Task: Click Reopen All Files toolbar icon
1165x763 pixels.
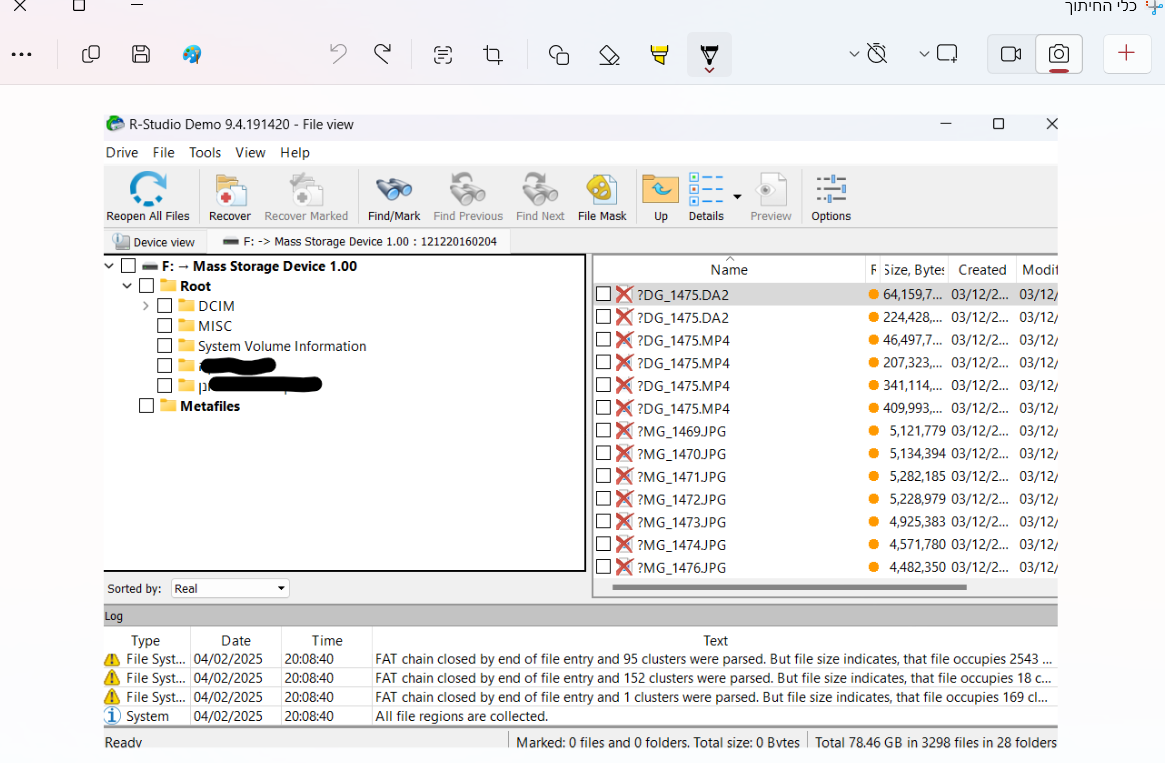Action: coord(148,197)
